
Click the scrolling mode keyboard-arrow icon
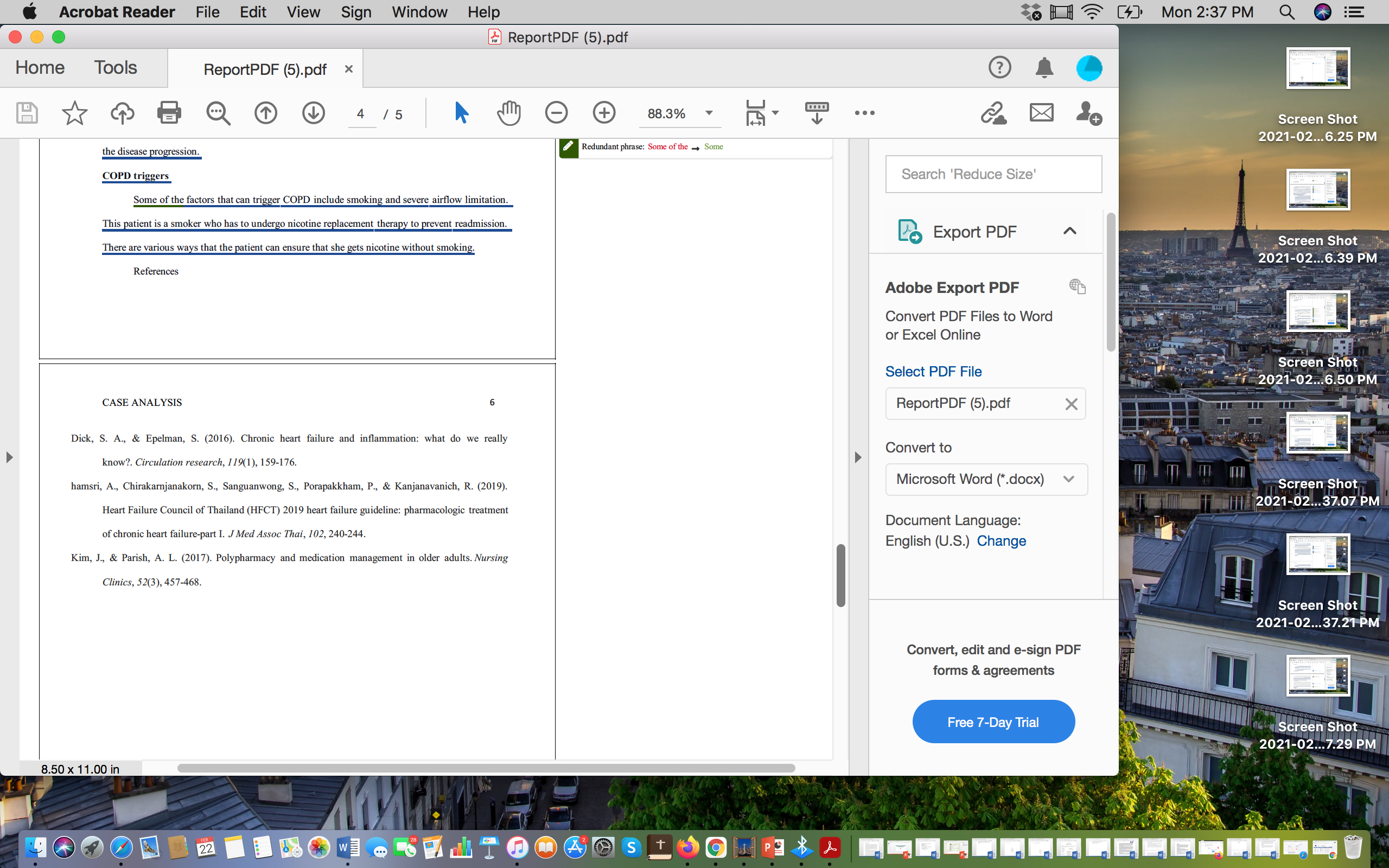click(816, 112)
